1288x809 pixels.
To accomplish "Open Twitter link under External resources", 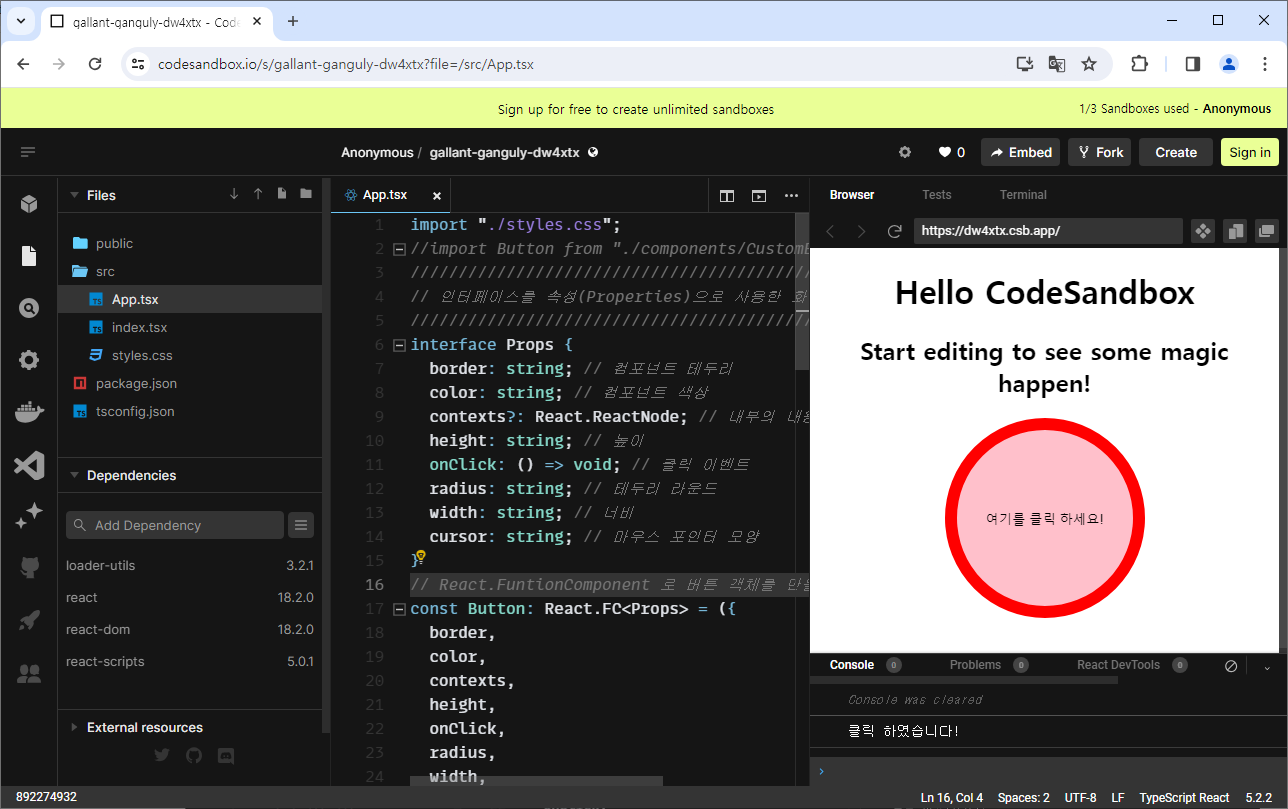I will coord(162,755).
